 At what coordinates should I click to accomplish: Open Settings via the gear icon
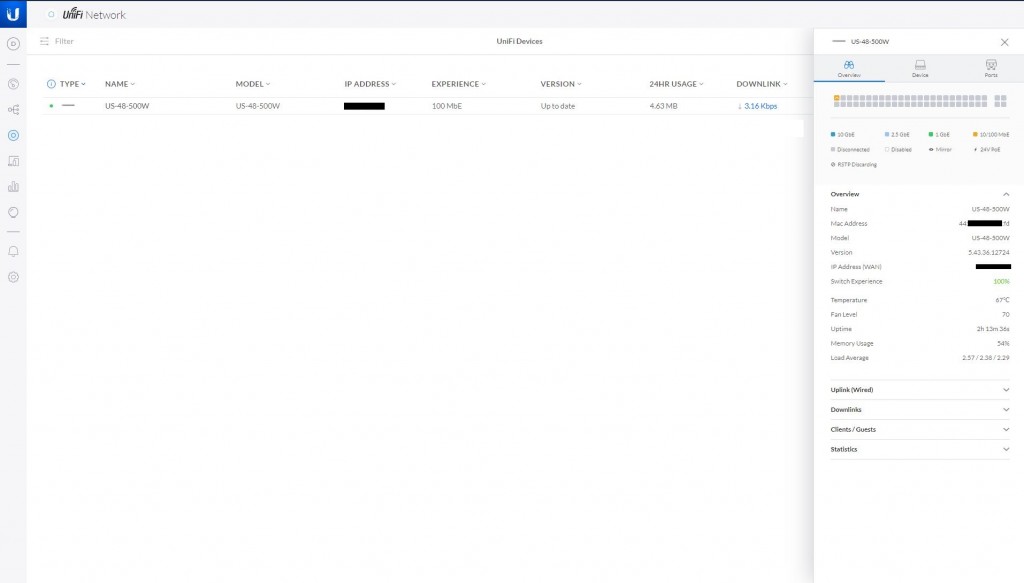(x=13, y=277)
